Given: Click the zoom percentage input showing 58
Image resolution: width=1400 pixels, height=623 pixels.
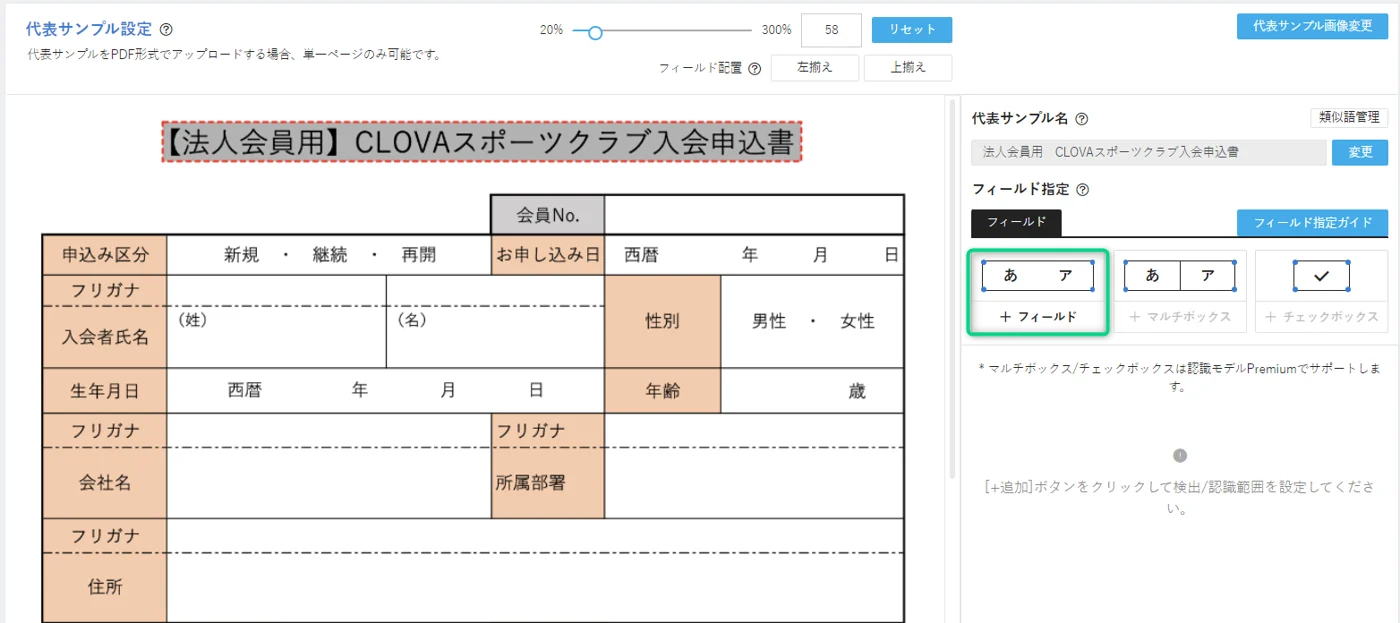Looking at the screenshot, I should tap(831, 30).
